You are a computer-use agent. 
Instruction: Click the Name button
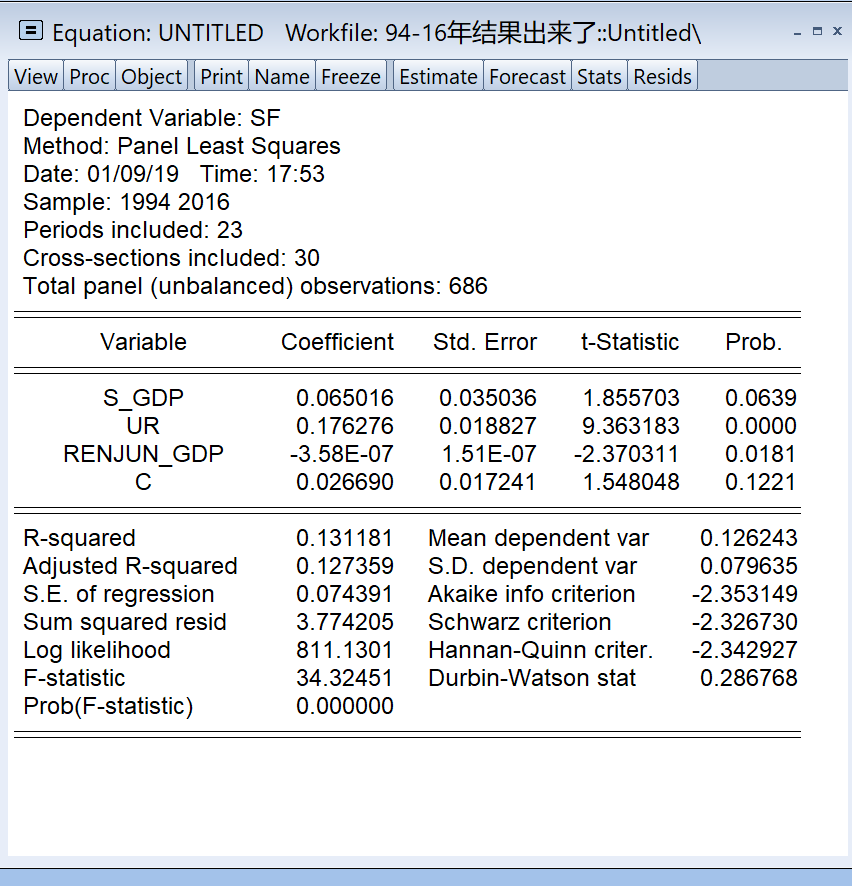282,76
